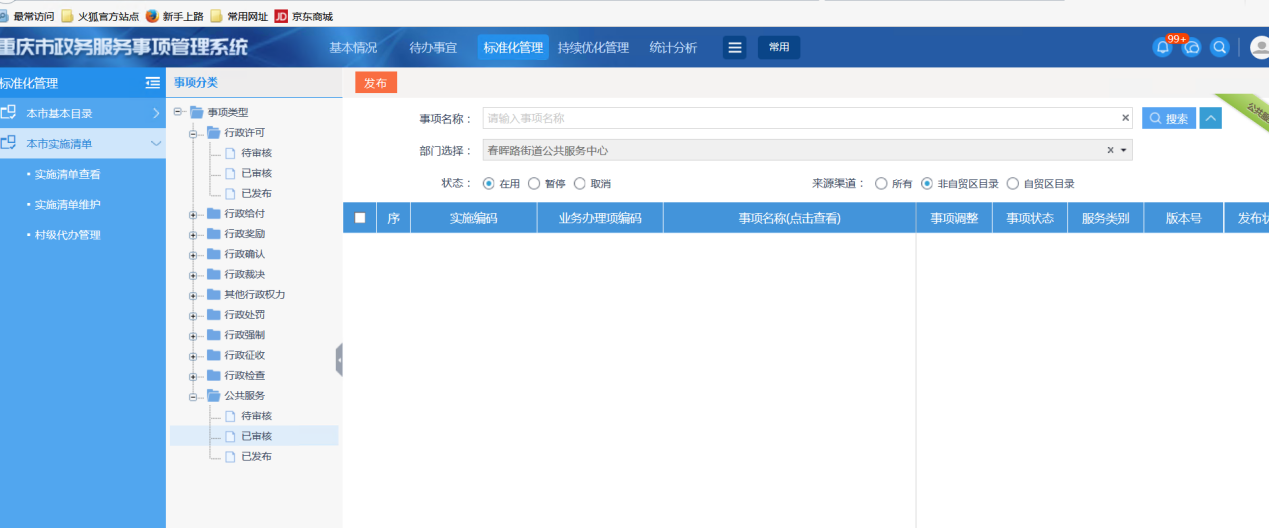Screen dimensions: 1269x528
Task: Select the 暂停 status radio button
Action: [x=534, y=184]
